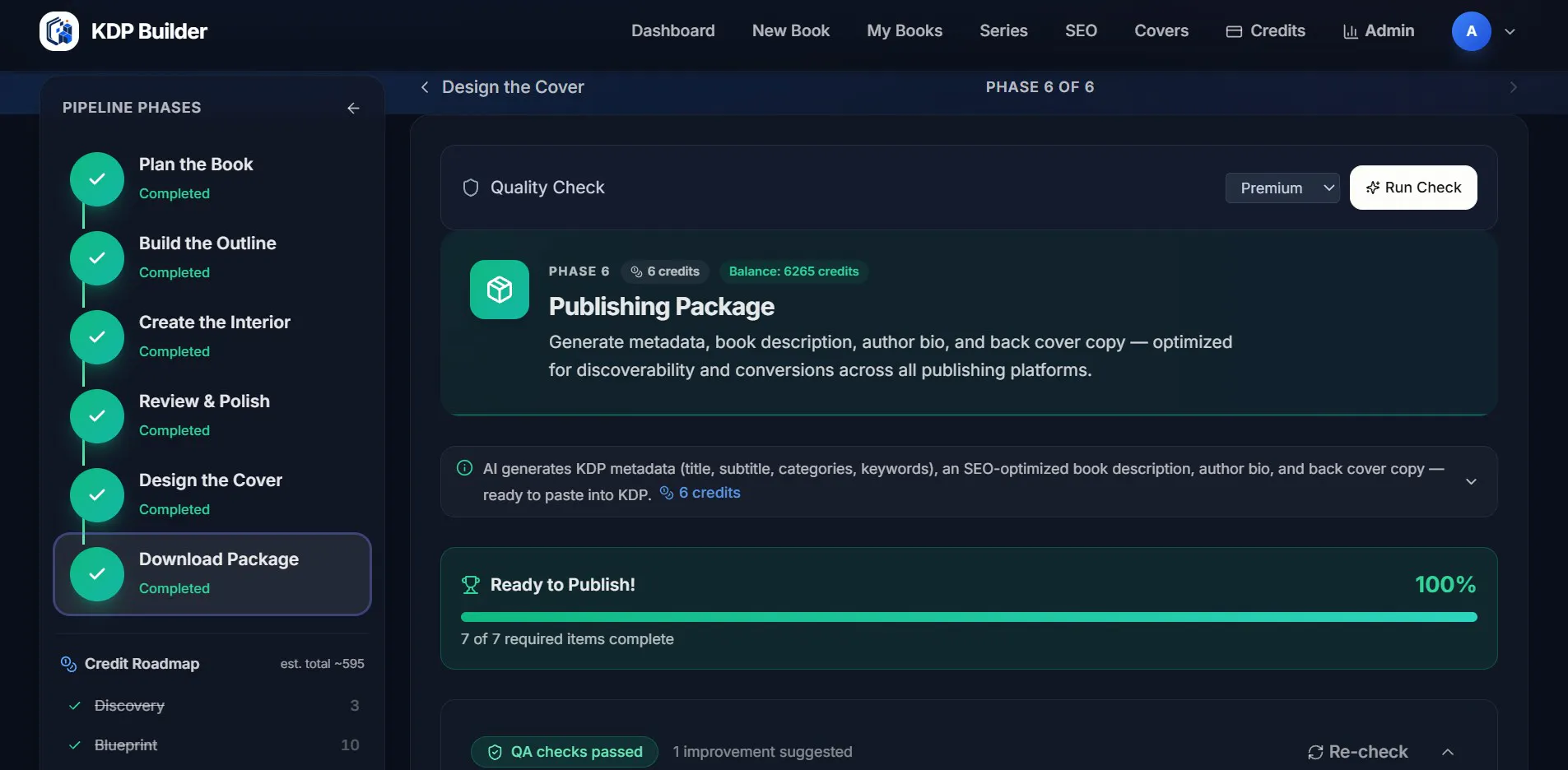Viewport: 1568px width, 770px height.
Task: Click the 100% completion value
Action: 1445,585
